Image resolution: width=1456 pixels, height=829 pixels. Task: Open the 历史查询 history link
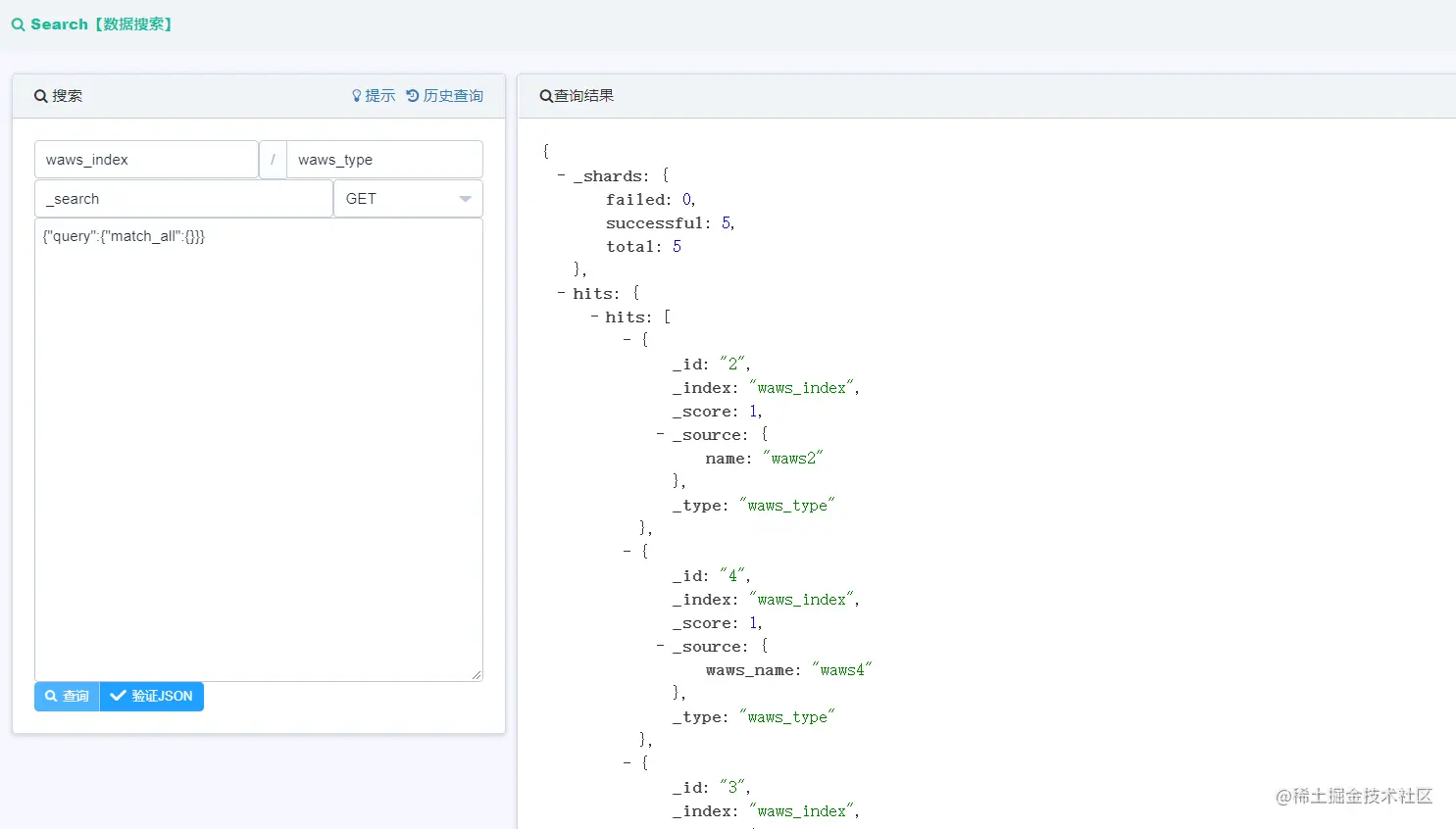click(x=445, y=96)
